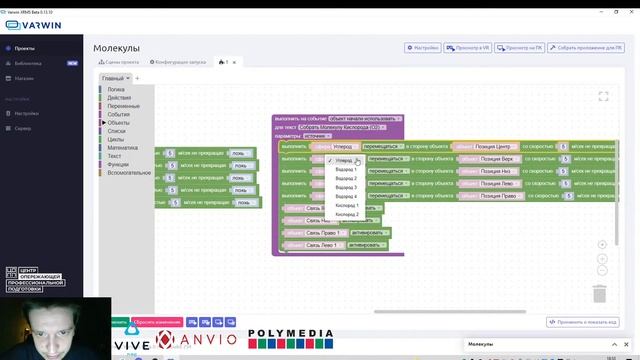Open Действия block category

coord(119,98)
